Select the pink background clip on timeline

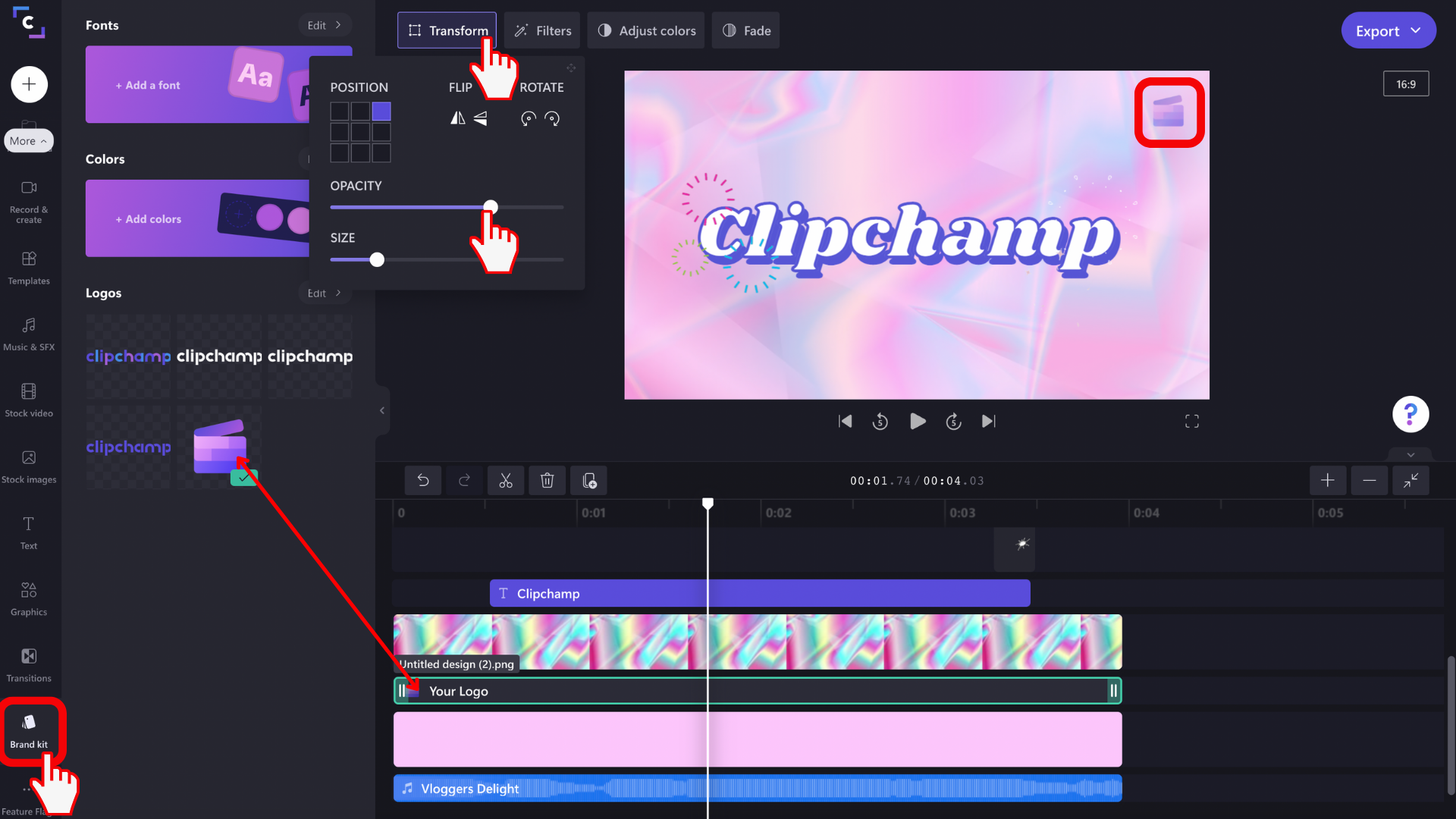(x=758, y=739)
